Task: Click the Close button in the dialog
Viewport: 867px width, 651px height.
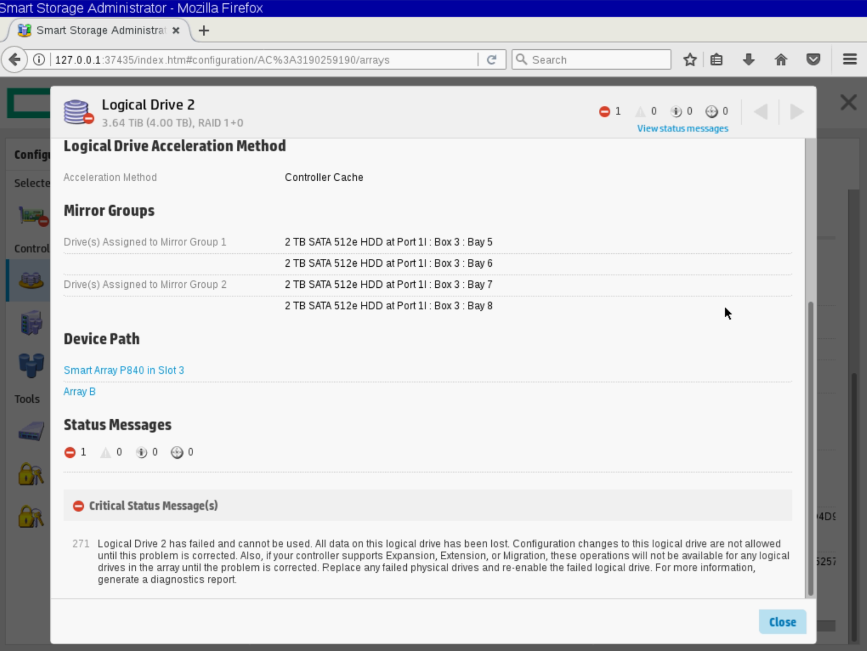Action: pyautogui.click(x=782, y=622)
